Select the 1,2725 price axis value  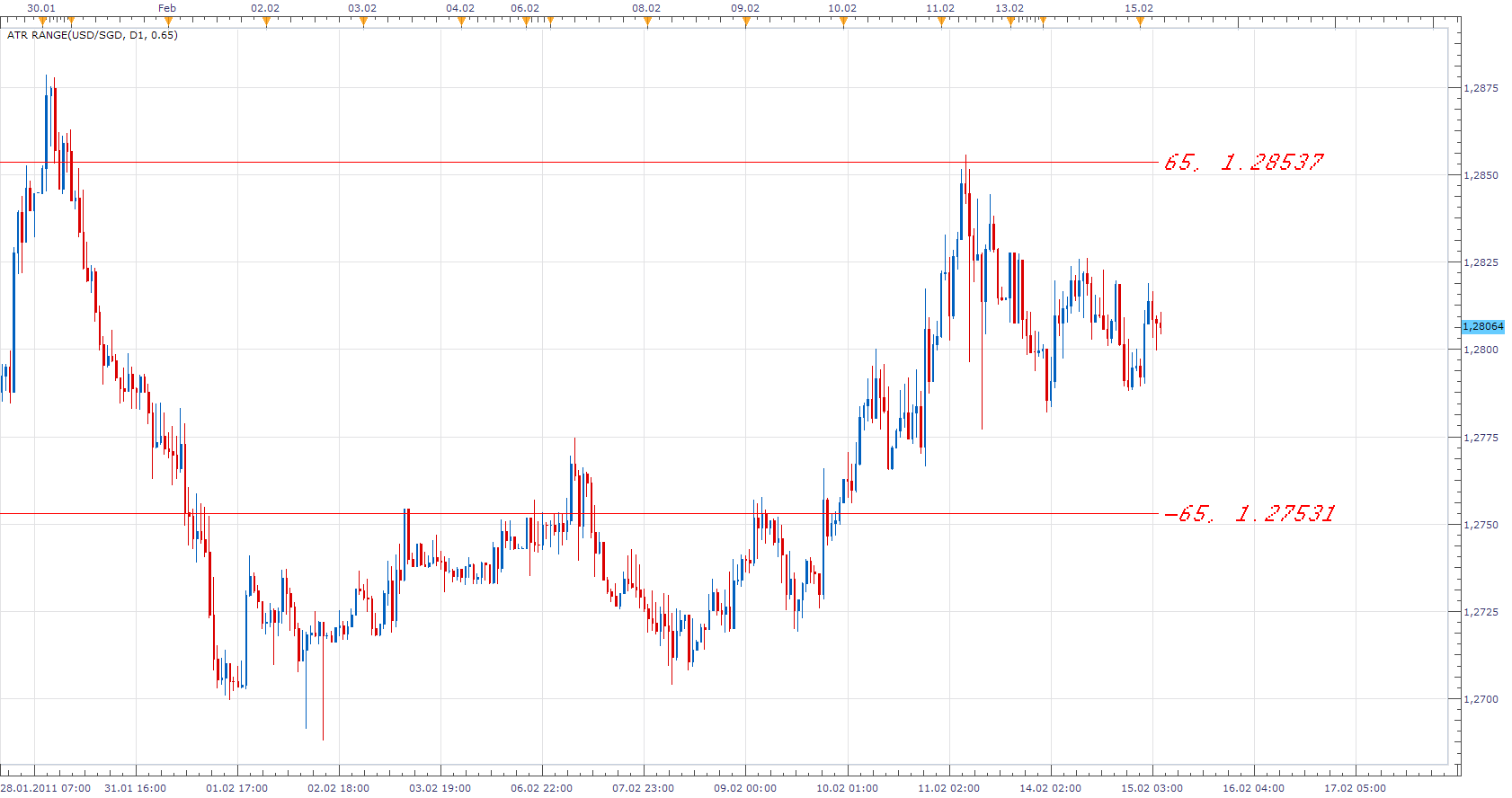point(1481,612)
